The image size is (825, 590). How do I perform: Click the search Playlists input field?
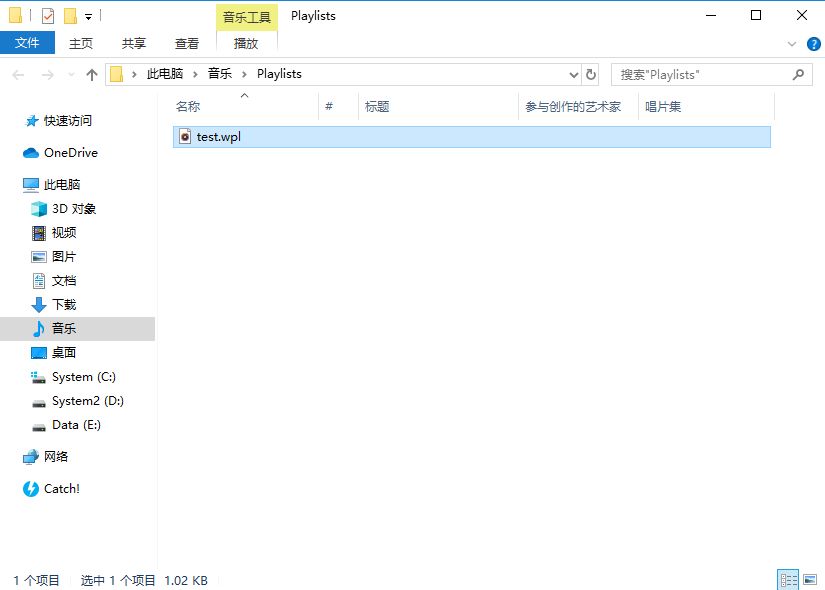[x=700, y=74]
